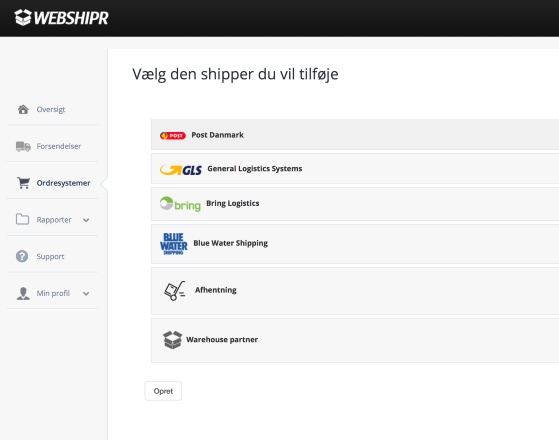Click the Webshipr logo in header

click(x=61, y=17)
